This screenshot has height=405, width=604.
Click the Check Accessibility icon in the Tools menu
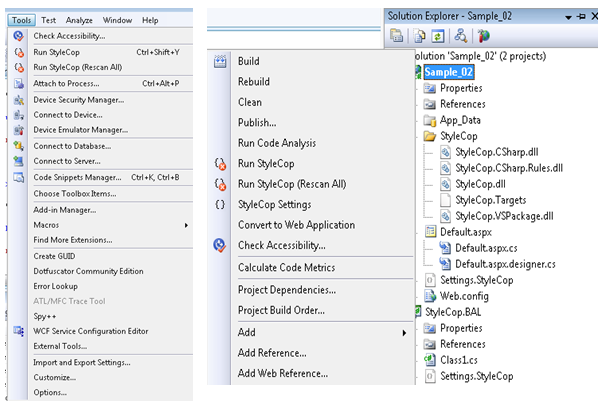(18, 36)
